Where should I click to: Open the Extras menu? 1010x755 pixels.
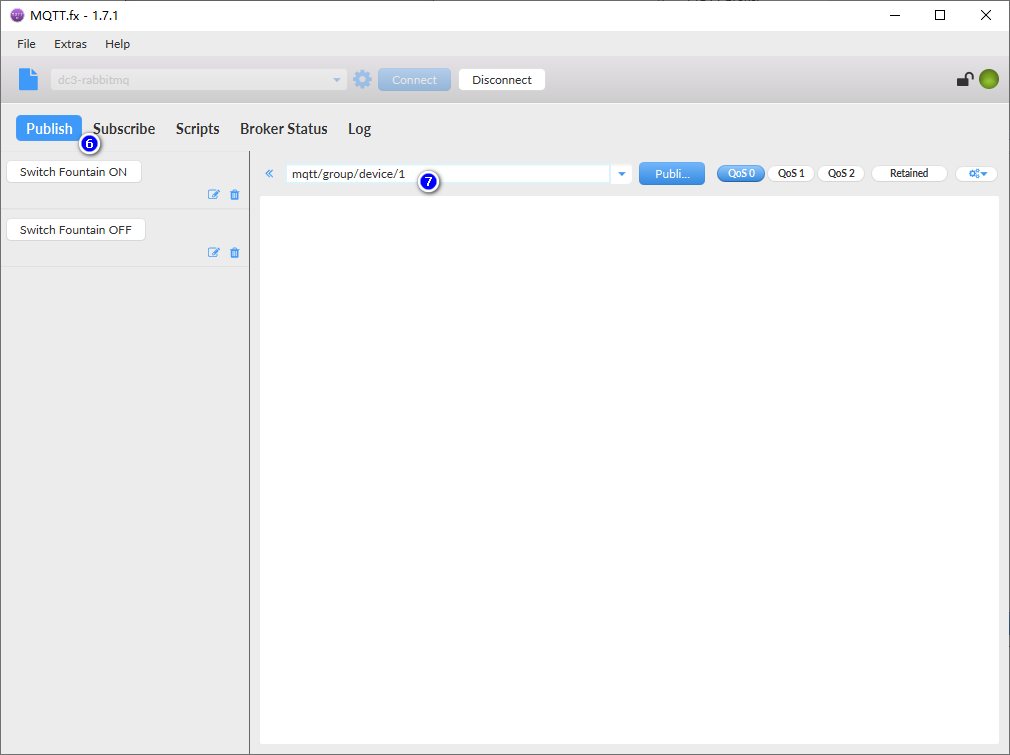click(70, 44)
